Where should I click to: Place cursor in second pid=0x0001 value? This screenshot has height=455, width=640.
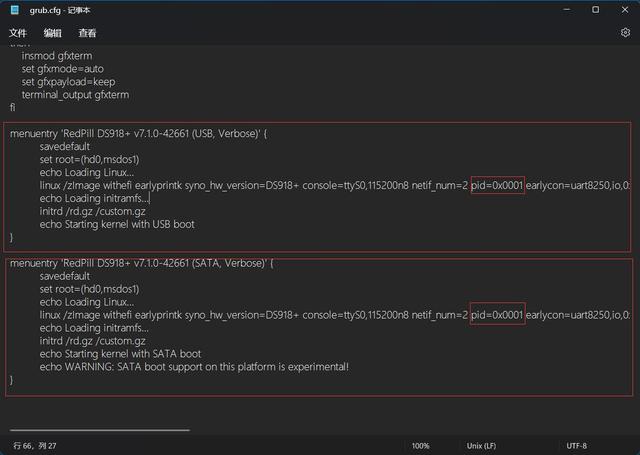[x=497, y=315]
